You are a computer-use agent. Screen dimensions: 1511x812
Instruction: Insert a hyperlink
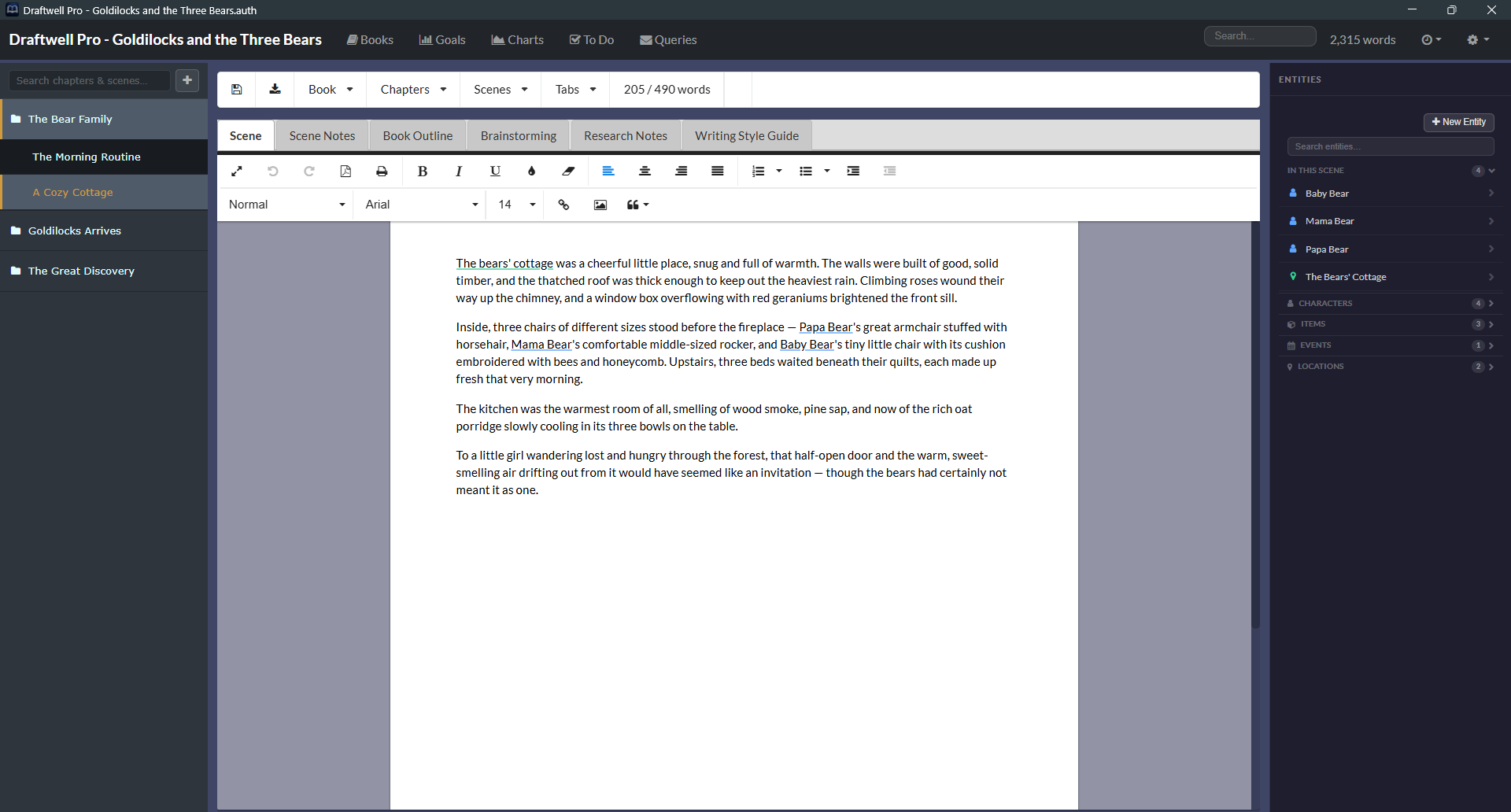pos(563,205)
